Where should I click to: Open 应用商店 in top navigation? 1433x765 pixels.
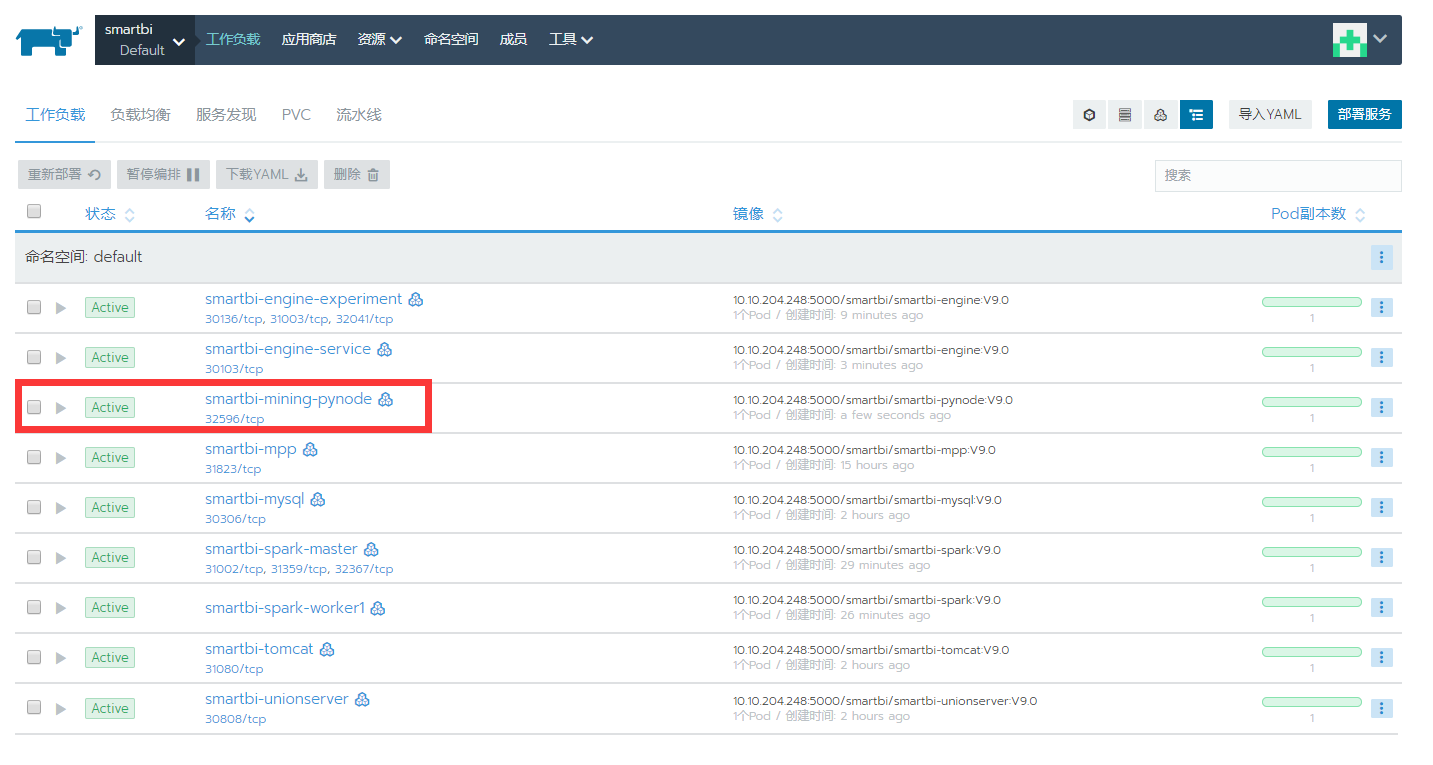309,40
